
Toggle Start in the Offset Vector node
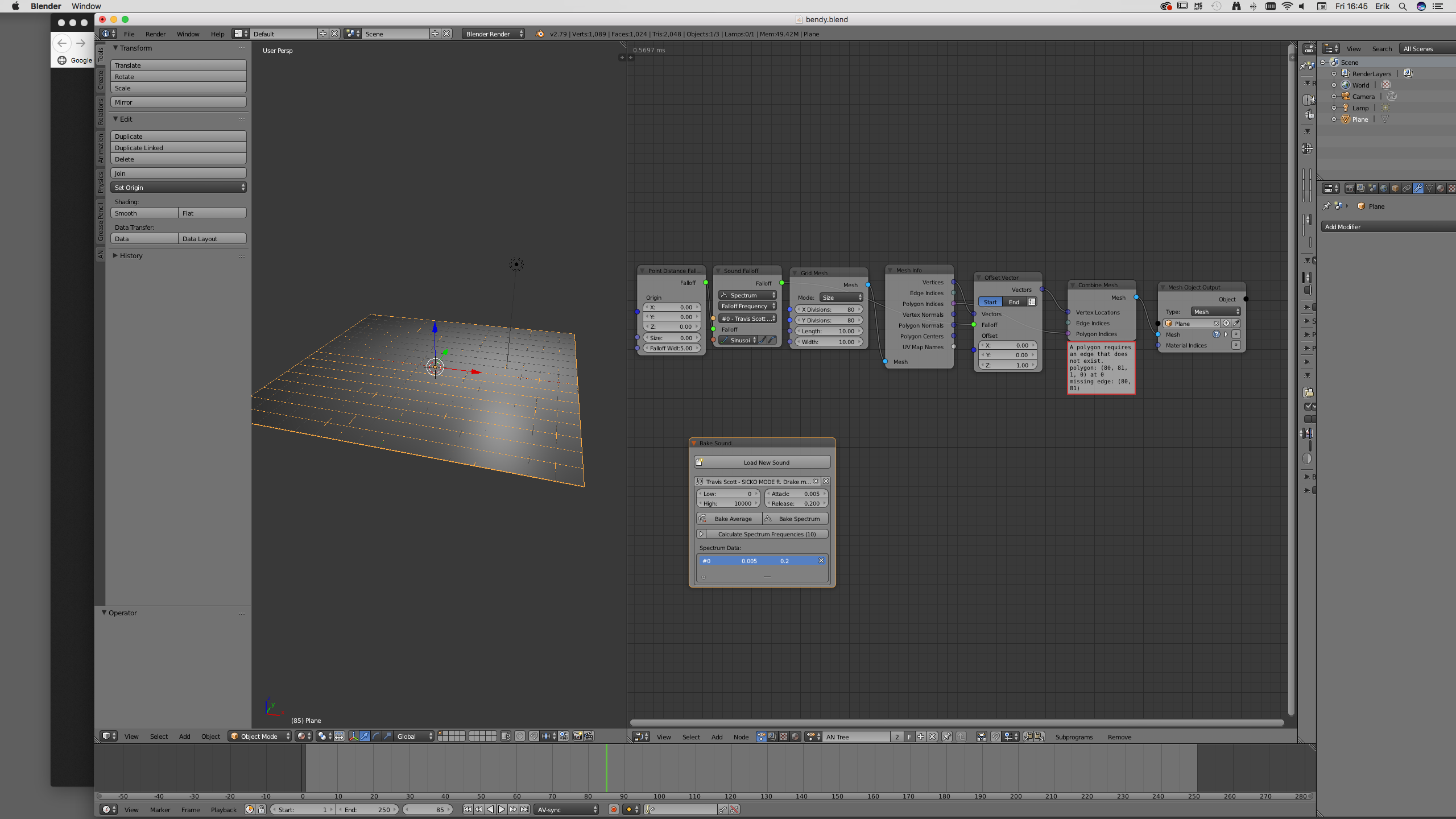click(990, 302)
